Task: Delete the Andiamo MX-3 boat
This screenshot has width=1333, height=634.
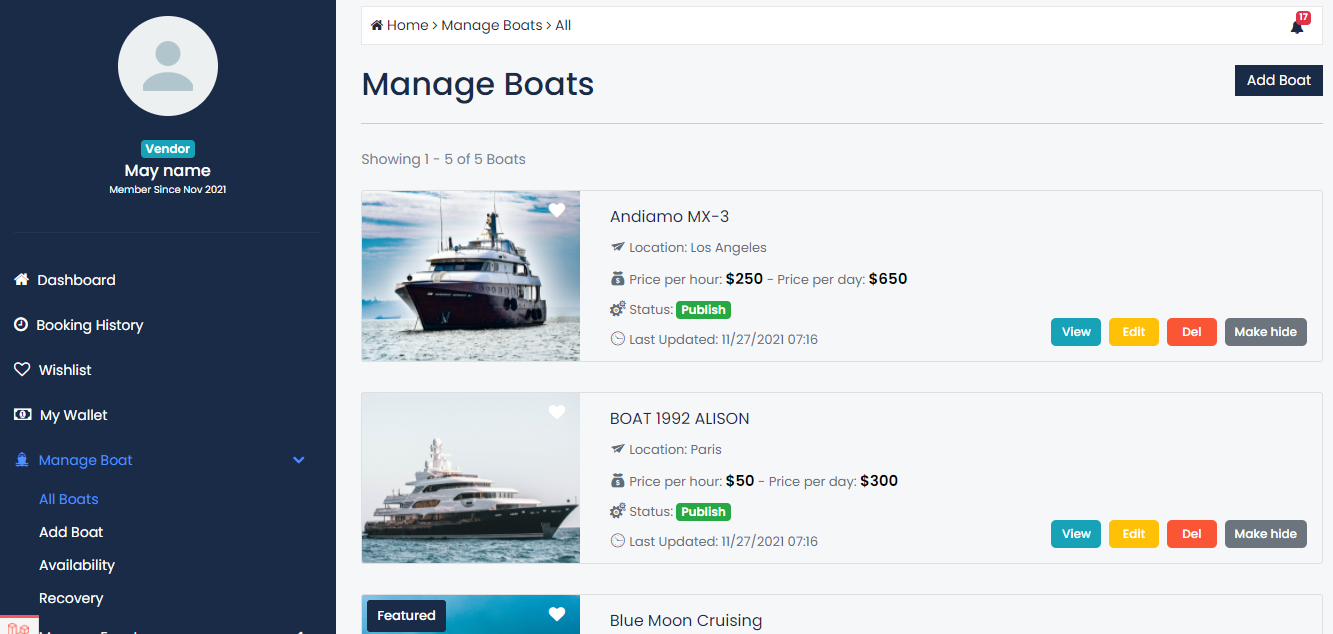Action: click(x=1191, y=332)
